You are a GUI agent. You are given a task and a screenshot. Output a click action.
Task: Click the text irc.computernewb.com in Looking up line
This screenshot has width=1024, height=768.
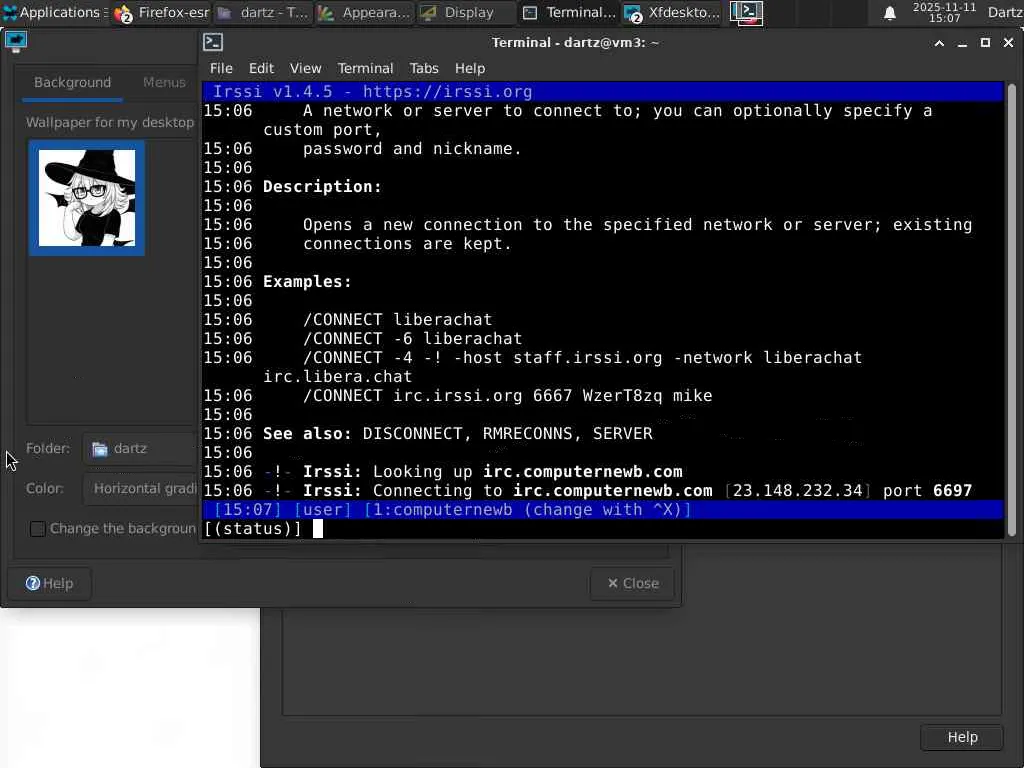click(x=583, y=472)
